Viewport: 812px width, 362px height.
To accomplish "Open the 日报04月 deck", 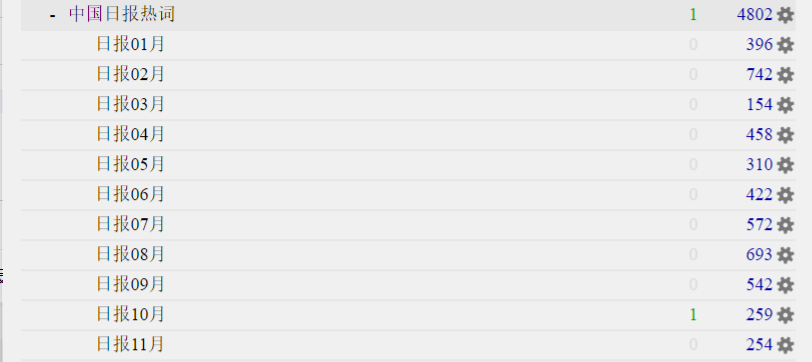I will point(130,135).
